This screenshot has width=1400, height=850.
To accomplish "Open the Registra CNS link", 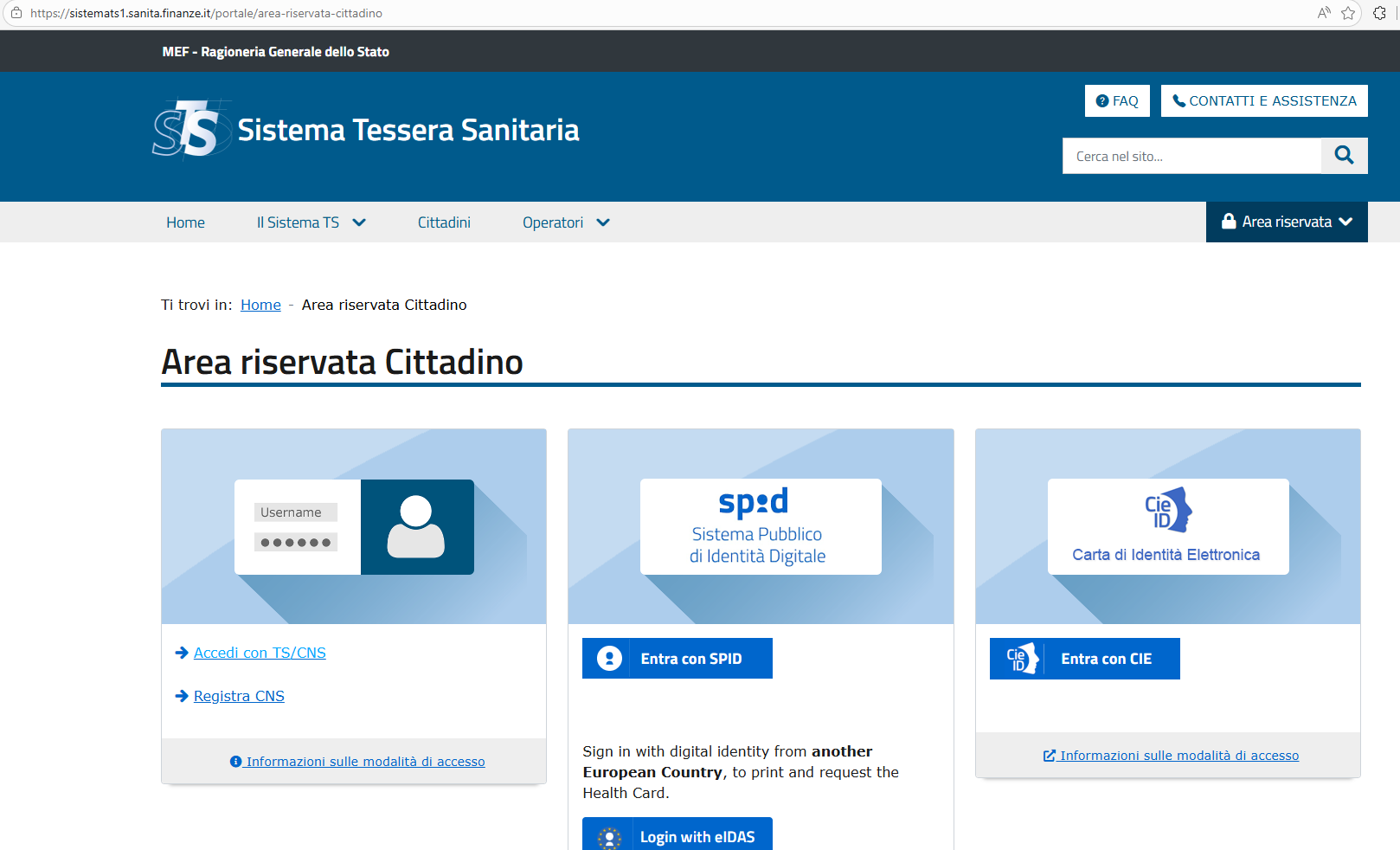I will (x=239, y=695).
